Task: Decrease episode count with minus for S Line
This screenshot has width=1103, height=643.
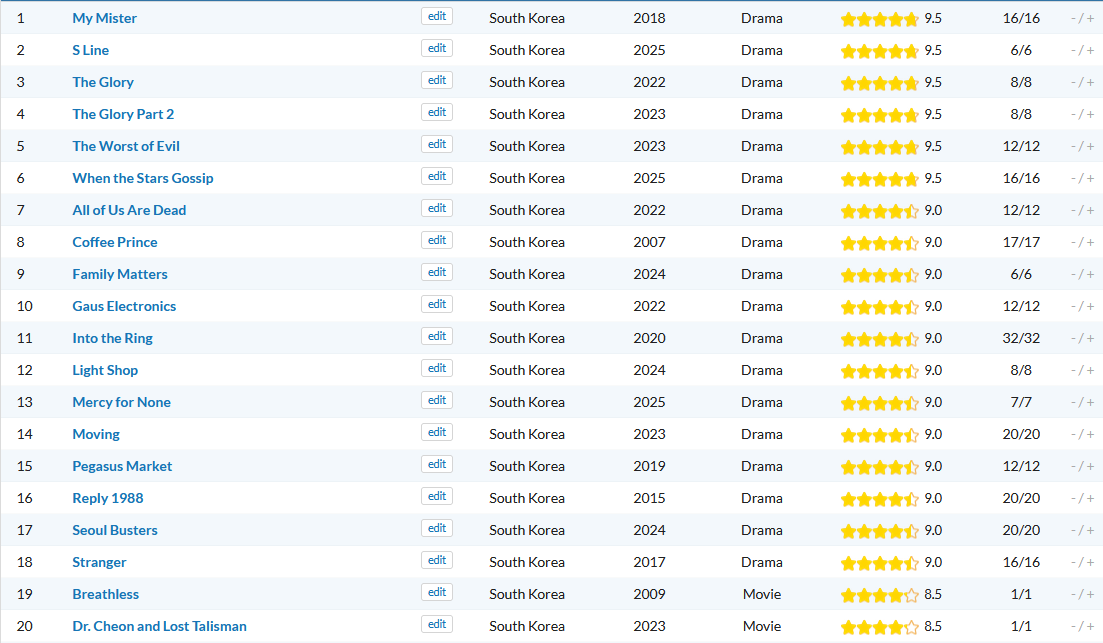Action: [1073, 50]
